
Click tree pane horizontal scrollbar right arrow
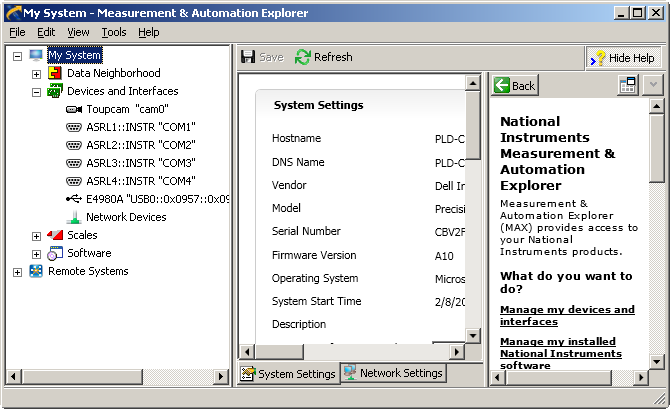(x=220, y=377)
